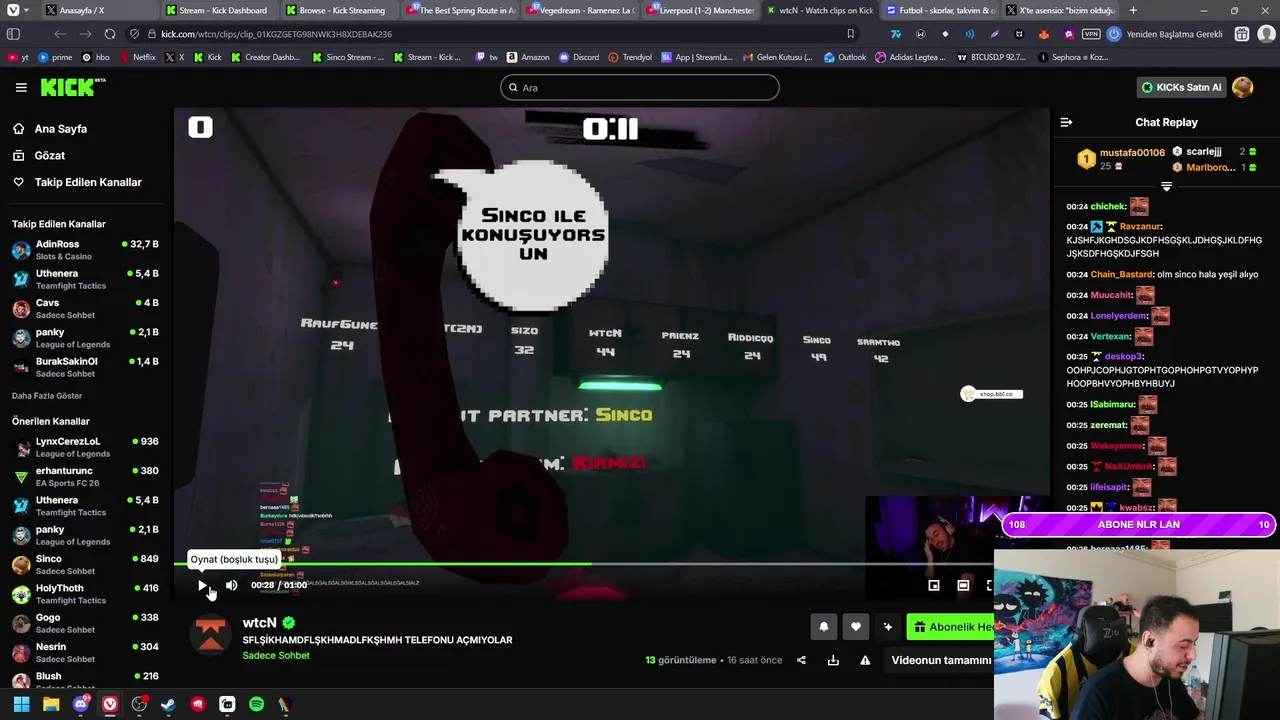Viewport: 1280px width, 720px height.
Task: Click the sparkle button next to heart
Action: pos(887,627)
